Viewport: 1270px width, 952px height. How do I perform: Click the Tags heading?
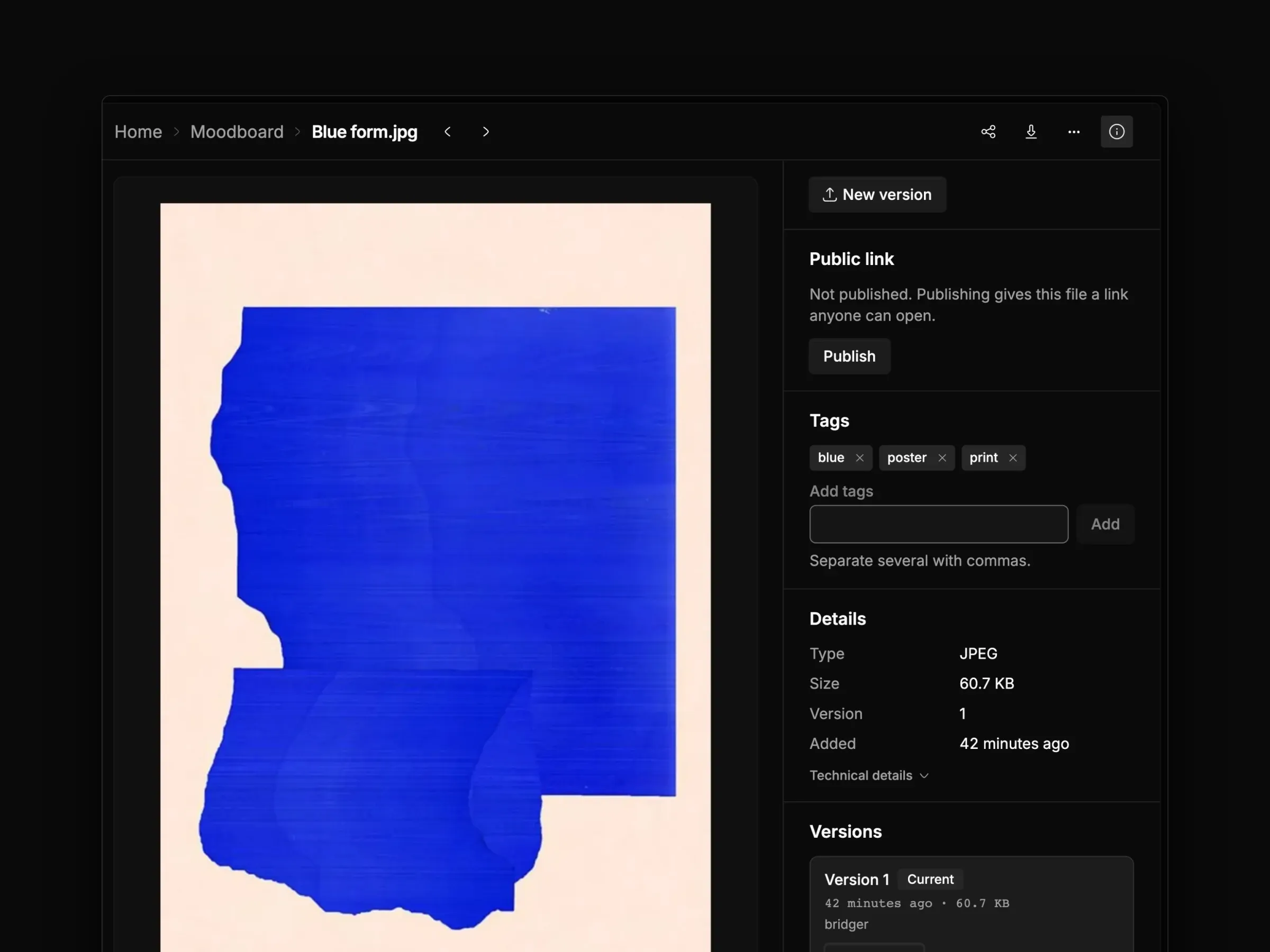tap(829, 420)
